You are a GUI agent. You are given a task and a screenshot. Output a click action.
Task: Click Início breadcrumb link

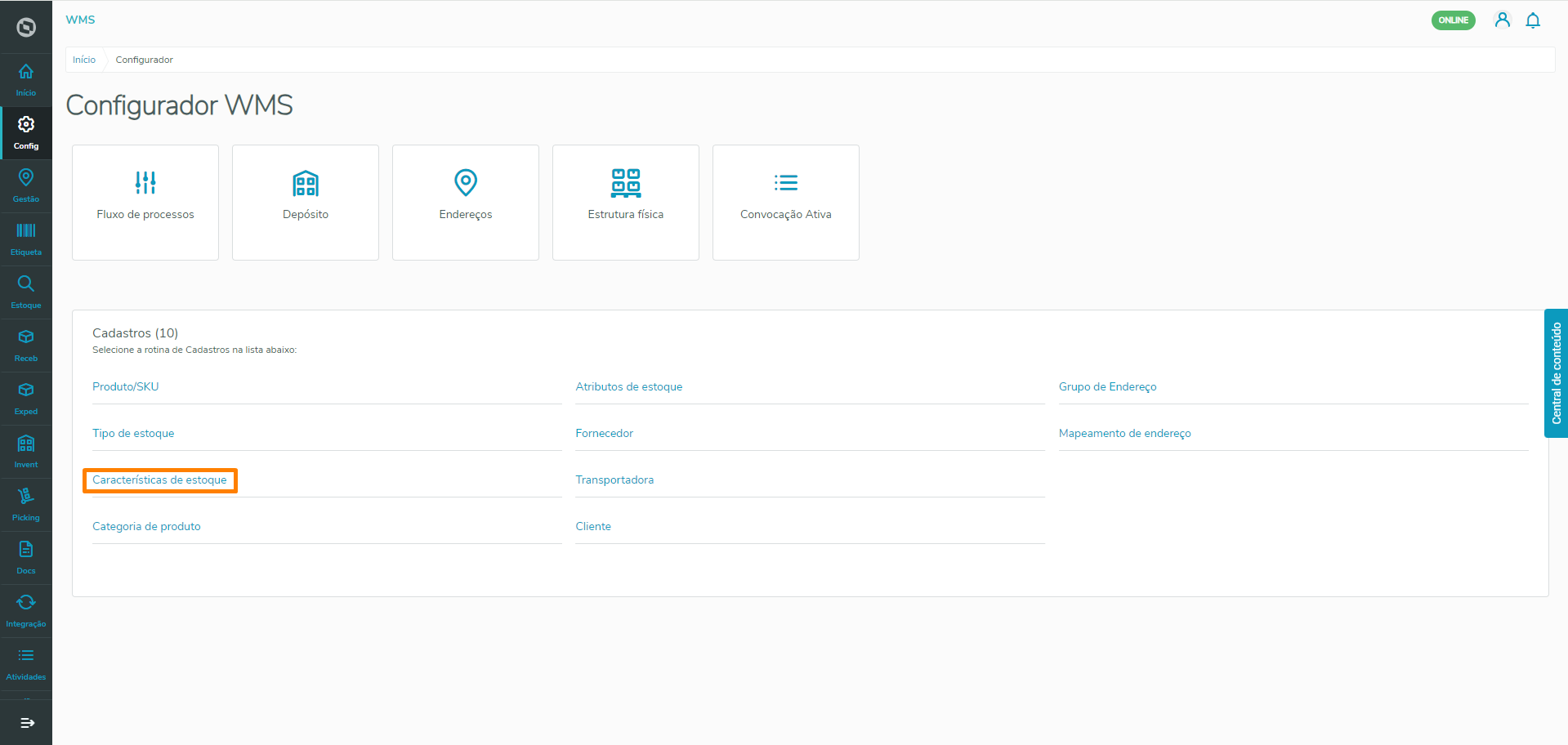[x=84, y=60]
